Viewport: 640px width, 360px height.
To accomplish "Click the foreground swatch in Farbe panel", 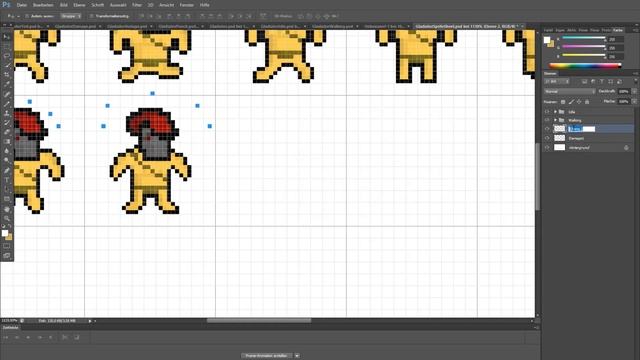I will coord(547,40).
